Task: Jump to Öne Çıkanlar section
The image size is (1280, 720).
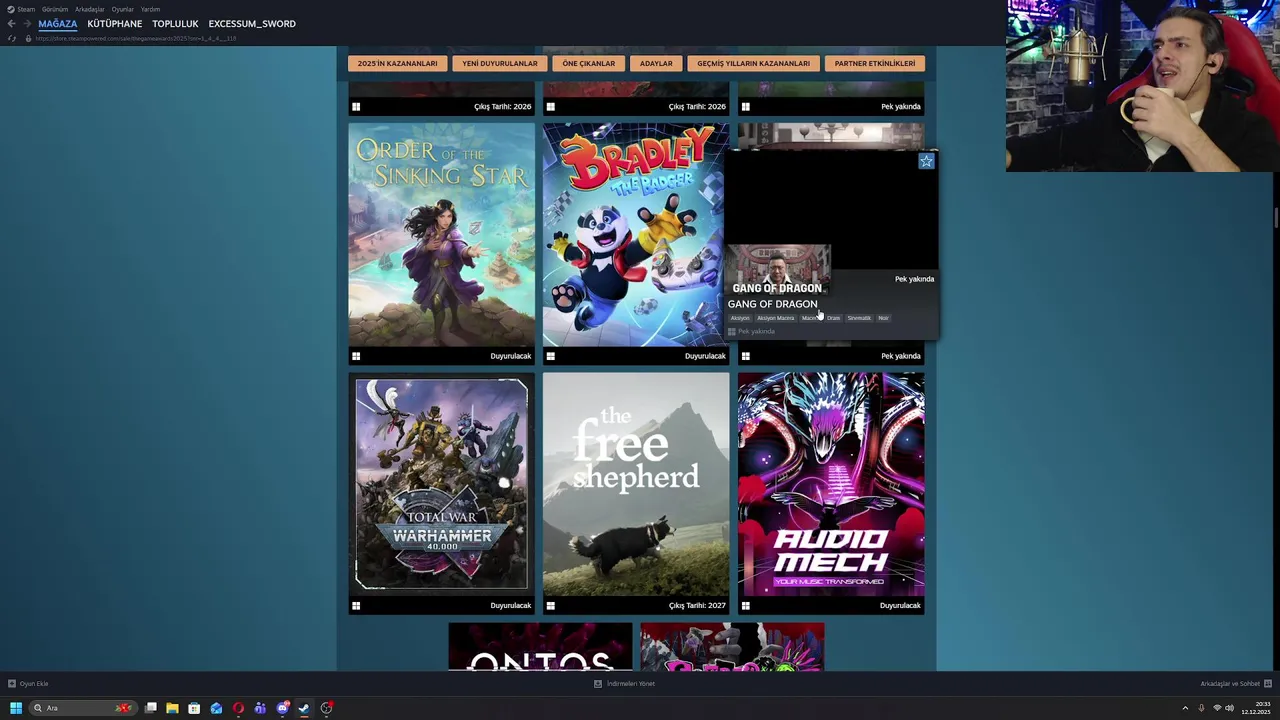Action: tap(588, 63)
